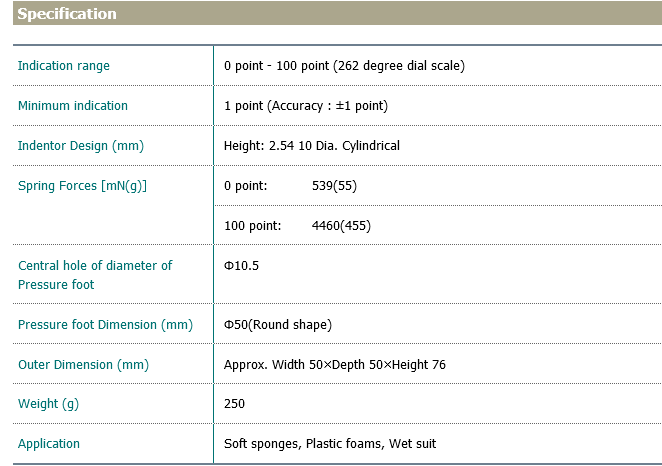Click the 262 degree dial scale value
662x466 pixels.
(x=344, y=66)
